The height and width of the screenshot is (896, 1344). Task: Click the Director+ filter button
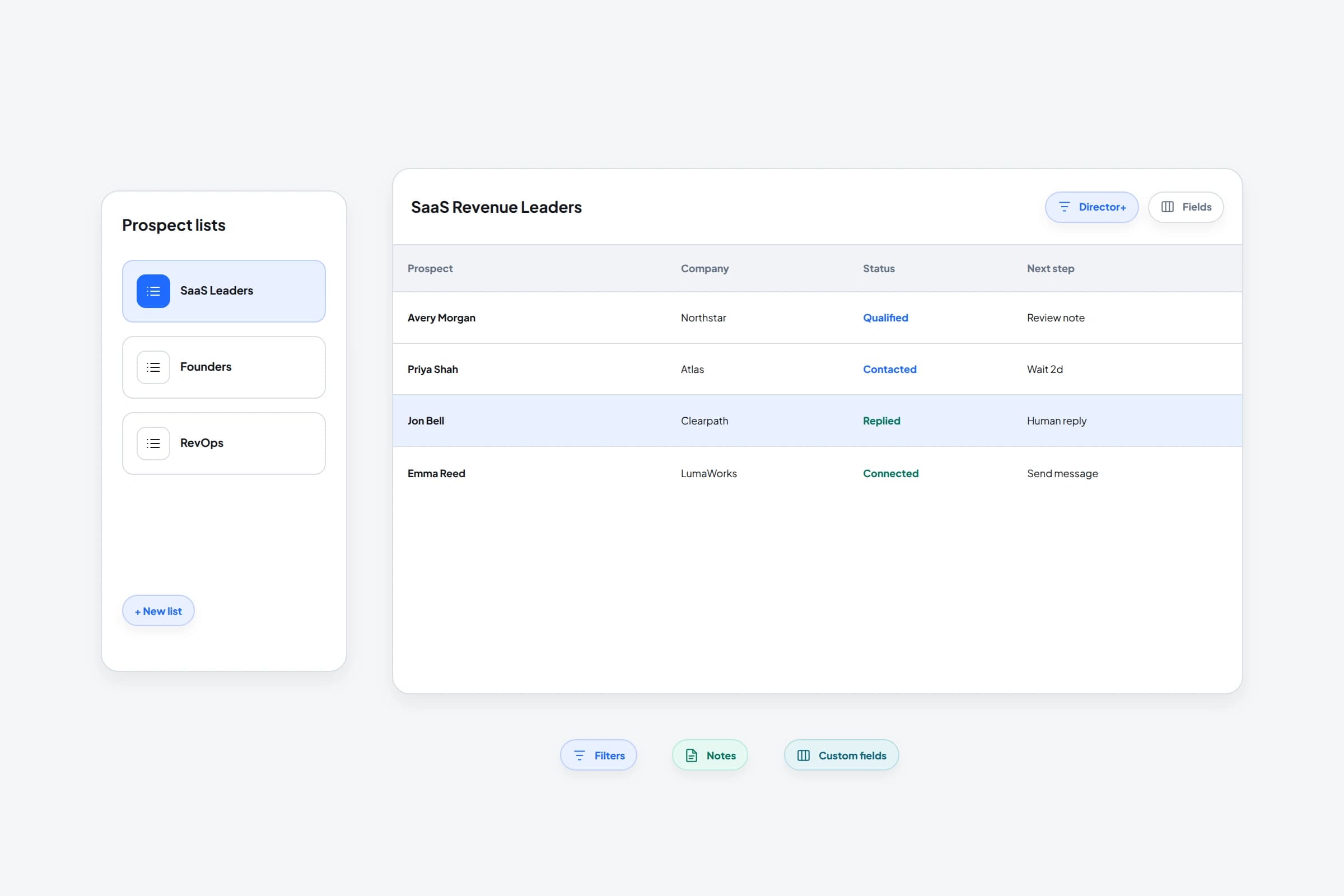(x=1091, y=207)
